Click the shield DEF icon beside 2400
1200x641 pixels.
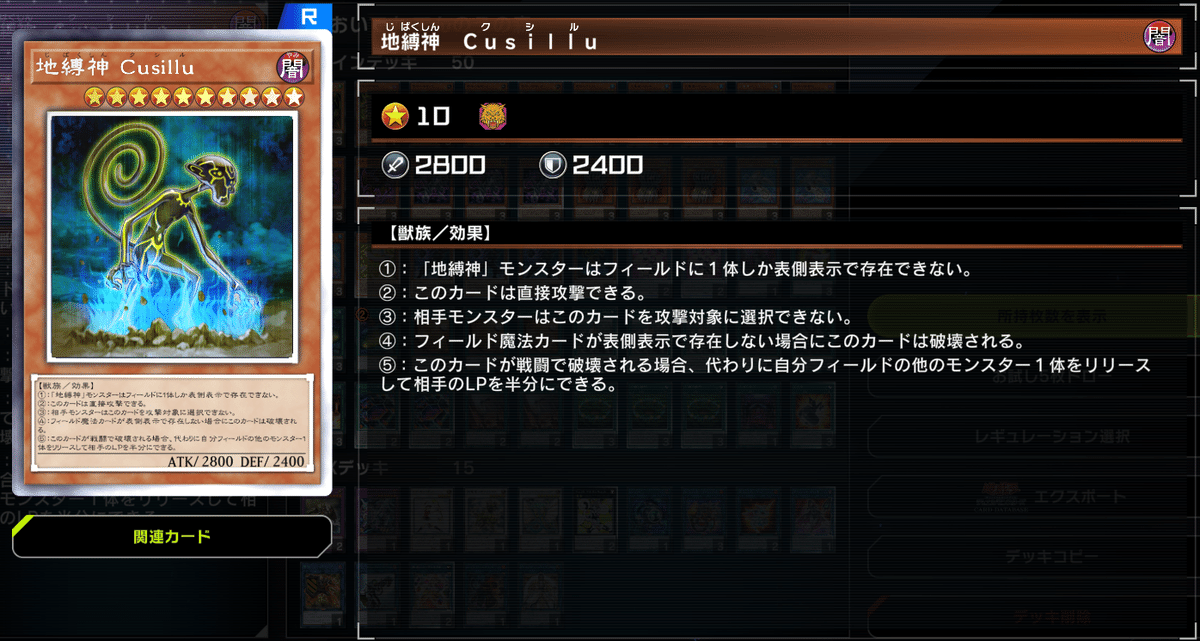click(553, 165)
